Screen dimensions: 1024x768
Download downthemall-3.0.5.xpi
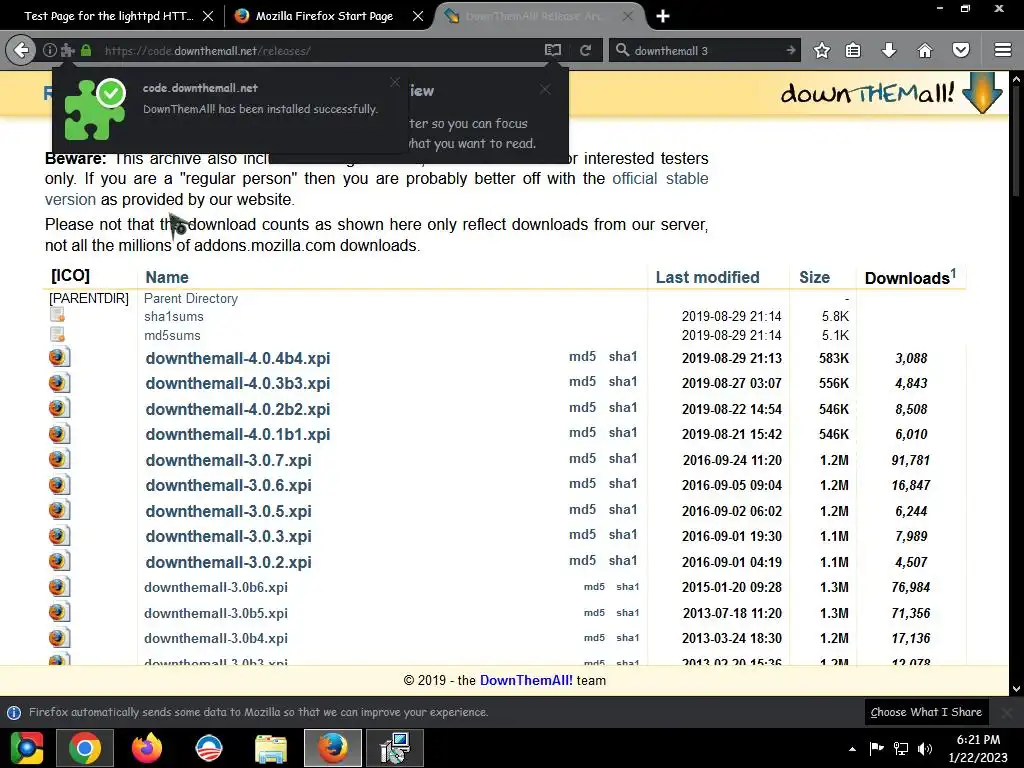tap(229, 511)
